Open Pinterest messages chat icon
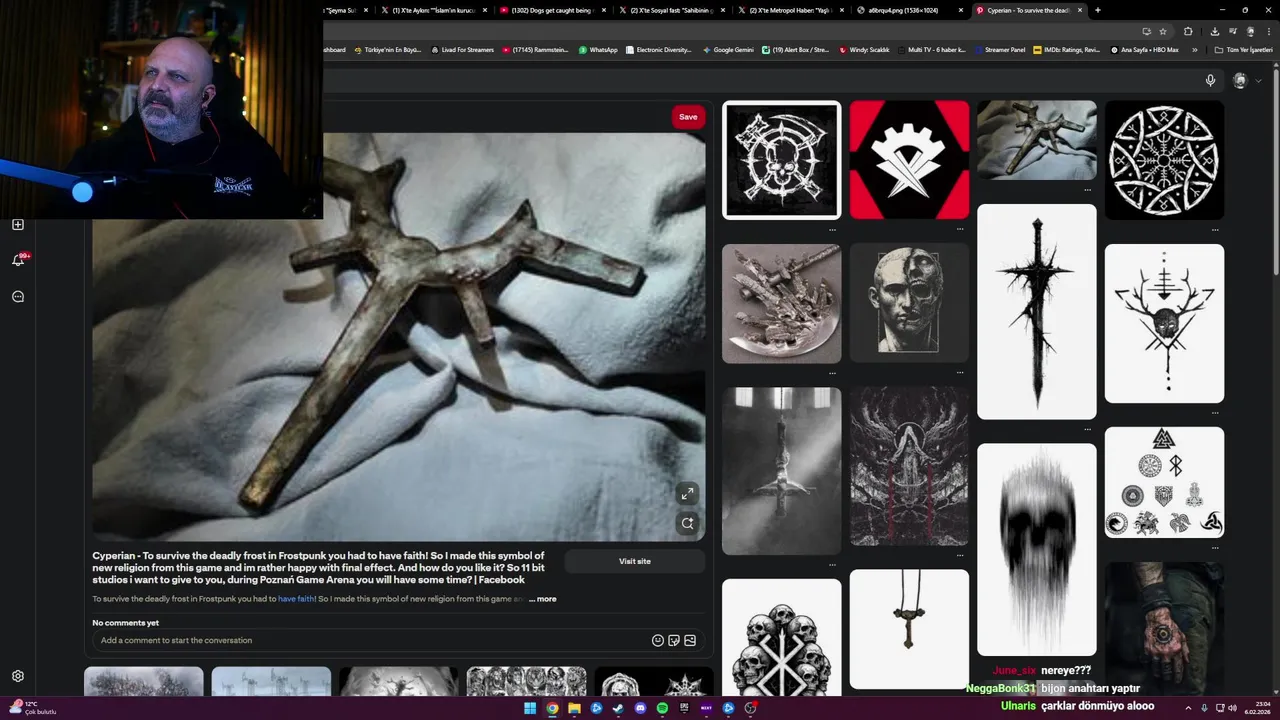 click(17, 296)
